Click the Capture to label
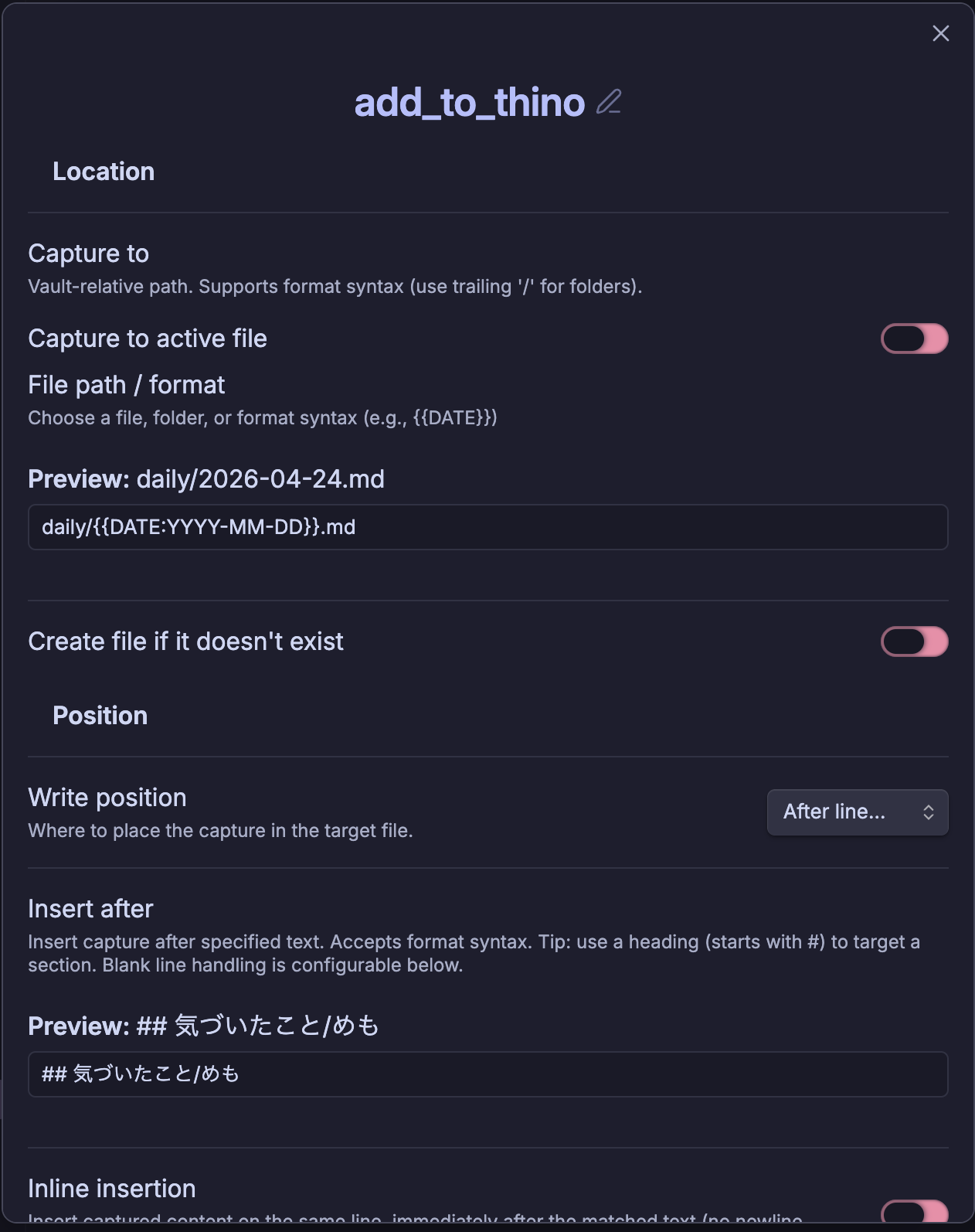Image resolution: width=975 pixels, height=1232 pixels. pyautogui.click(x=88, y=254)
